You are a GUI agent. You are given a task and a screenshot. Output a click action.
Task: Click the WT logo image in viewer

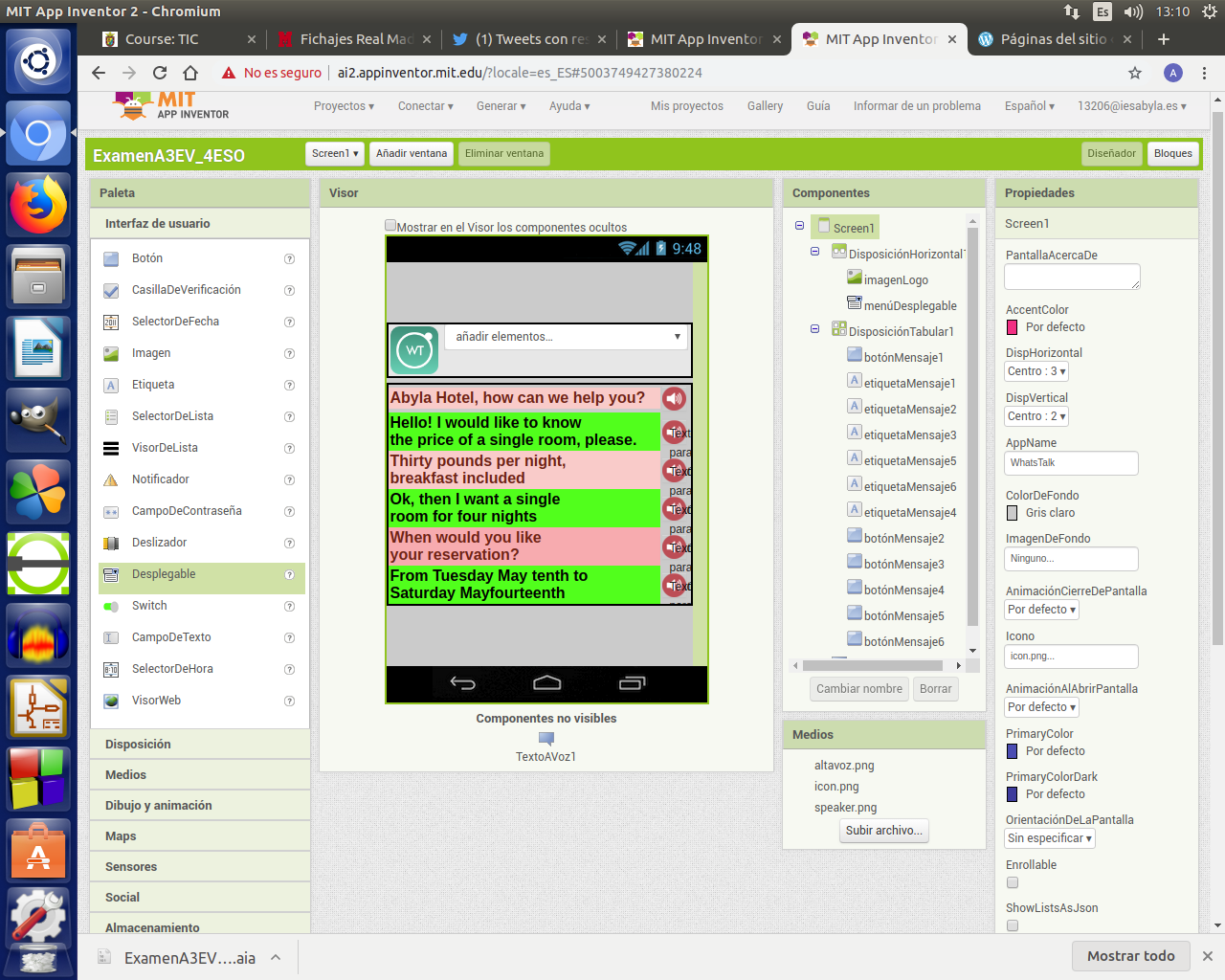pyautogui.click(x=415, y=350)
